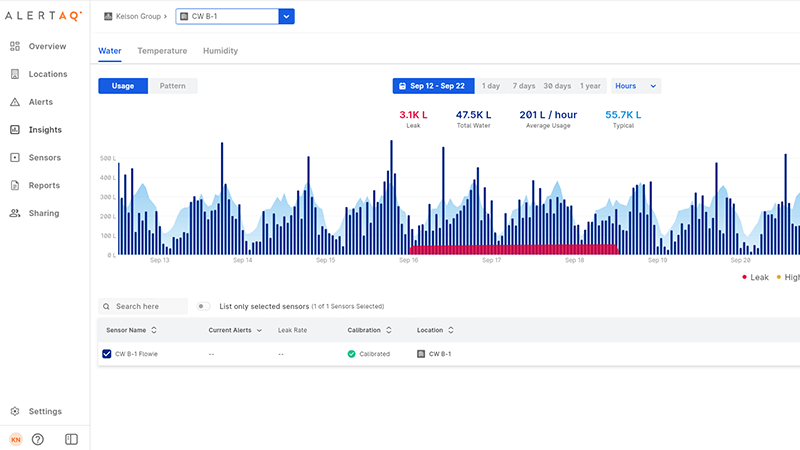Switch to the Humidity tab

point(220,51)
